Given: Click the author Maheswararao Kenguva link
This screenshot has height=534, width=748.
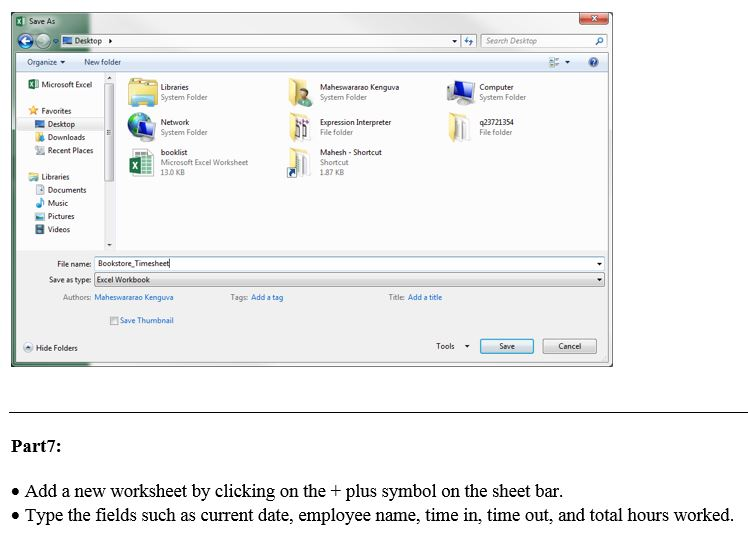Looking at the screenshot, I should [134, 297].
